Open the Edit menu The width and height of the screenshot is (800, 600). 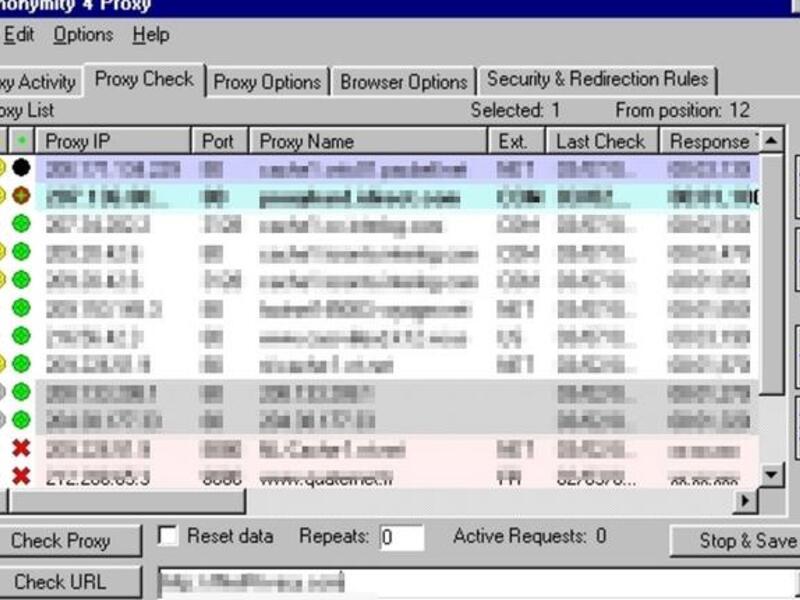pos(18,35)
